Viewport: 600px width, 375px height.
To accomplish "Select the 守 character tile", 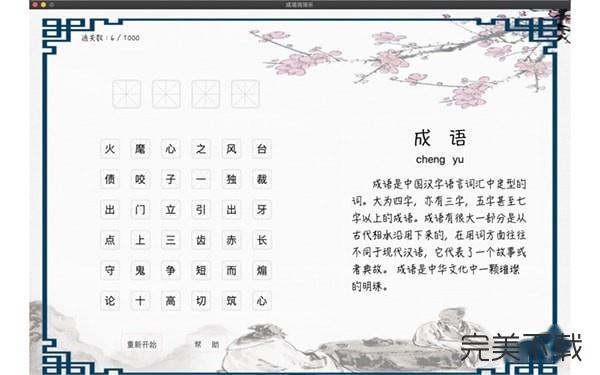I will click(110, 271).
